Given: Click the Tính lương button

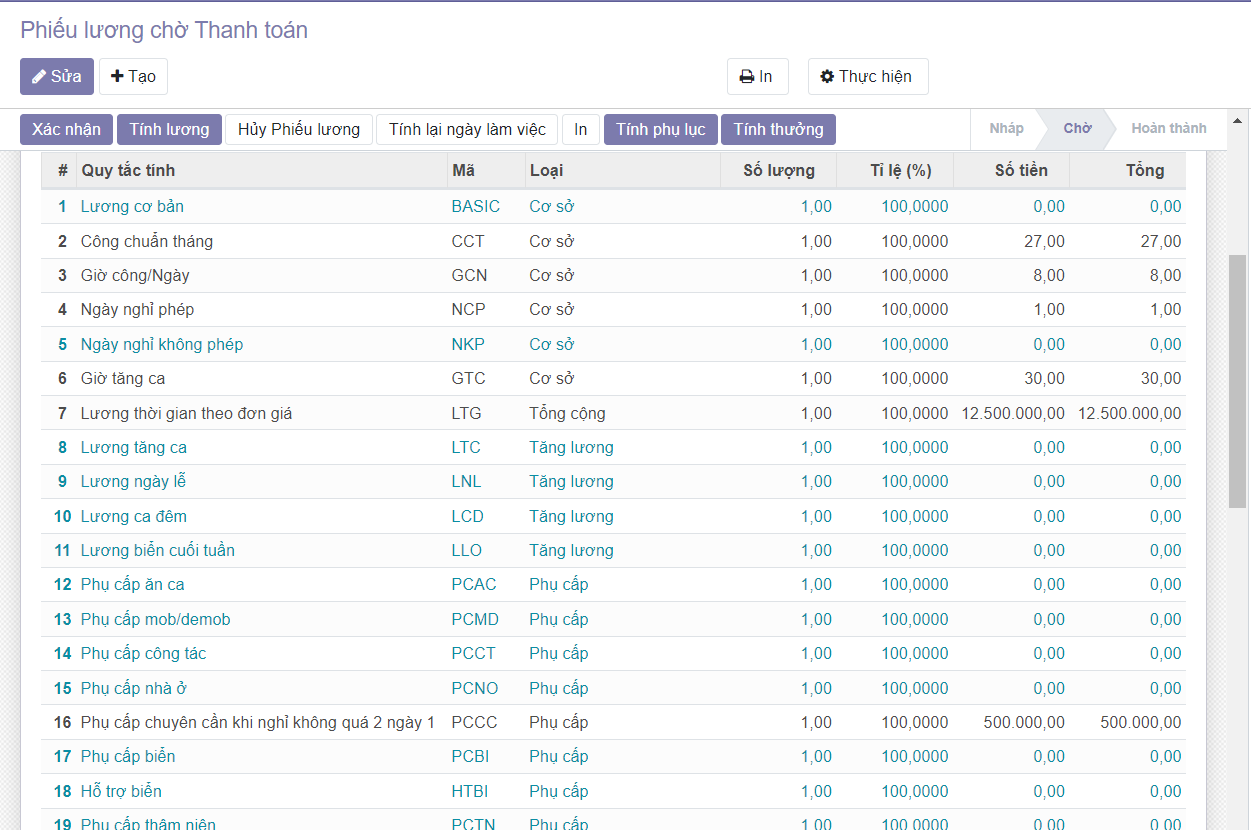Looking at the screenshot, I should click(169, 130).
